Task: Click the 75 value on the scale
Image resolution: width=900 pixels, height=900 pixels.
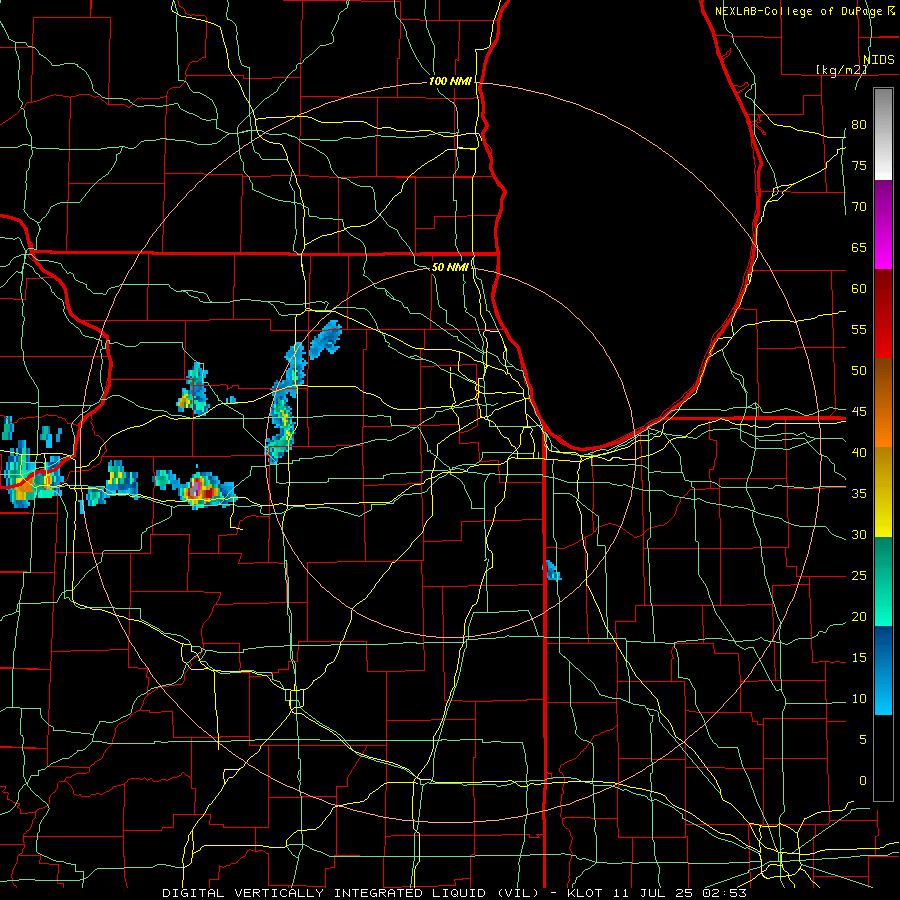Action: point(859,165)
